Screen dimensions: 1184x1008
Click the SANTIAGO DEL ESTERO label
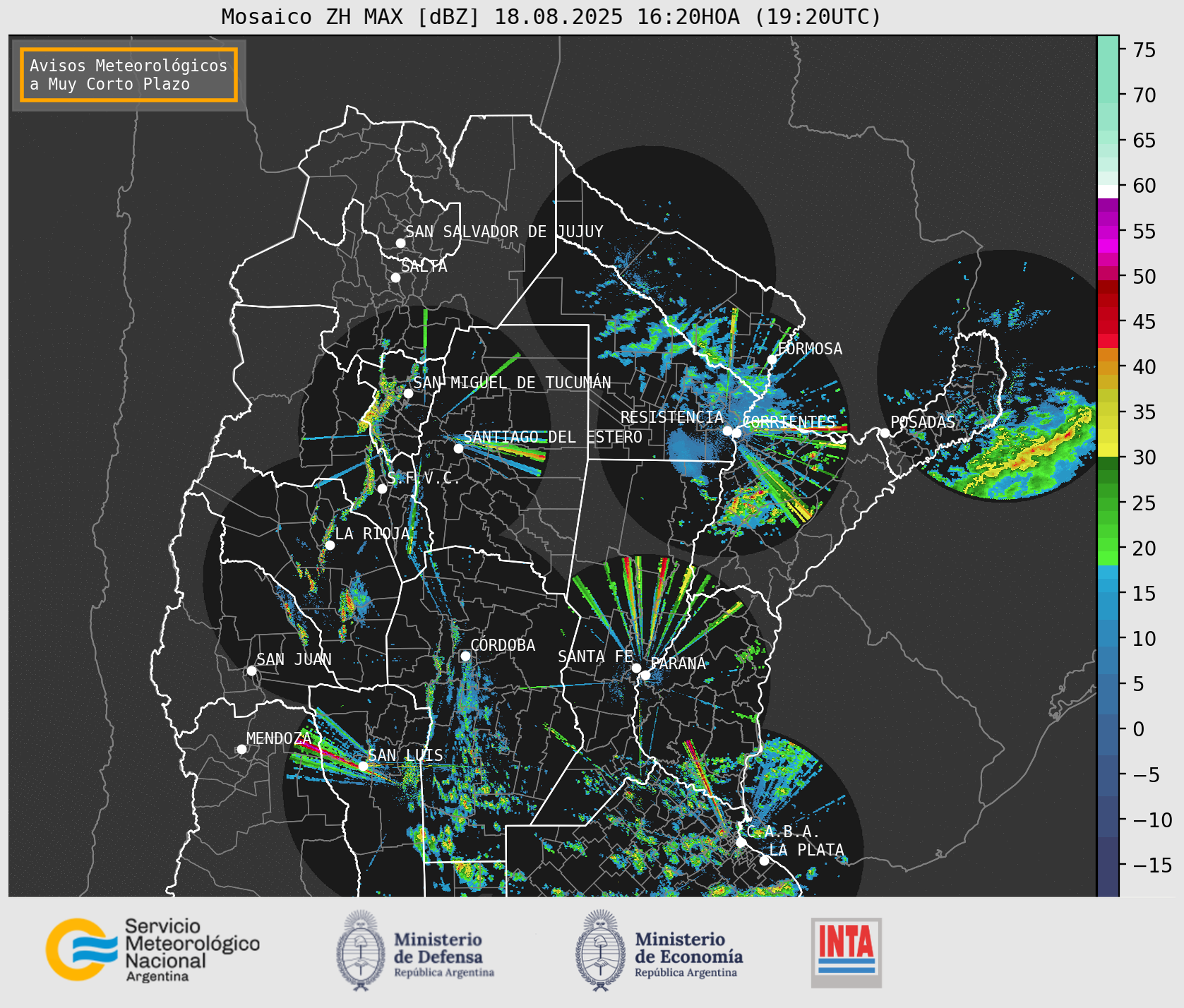click(x=553, y=437)
